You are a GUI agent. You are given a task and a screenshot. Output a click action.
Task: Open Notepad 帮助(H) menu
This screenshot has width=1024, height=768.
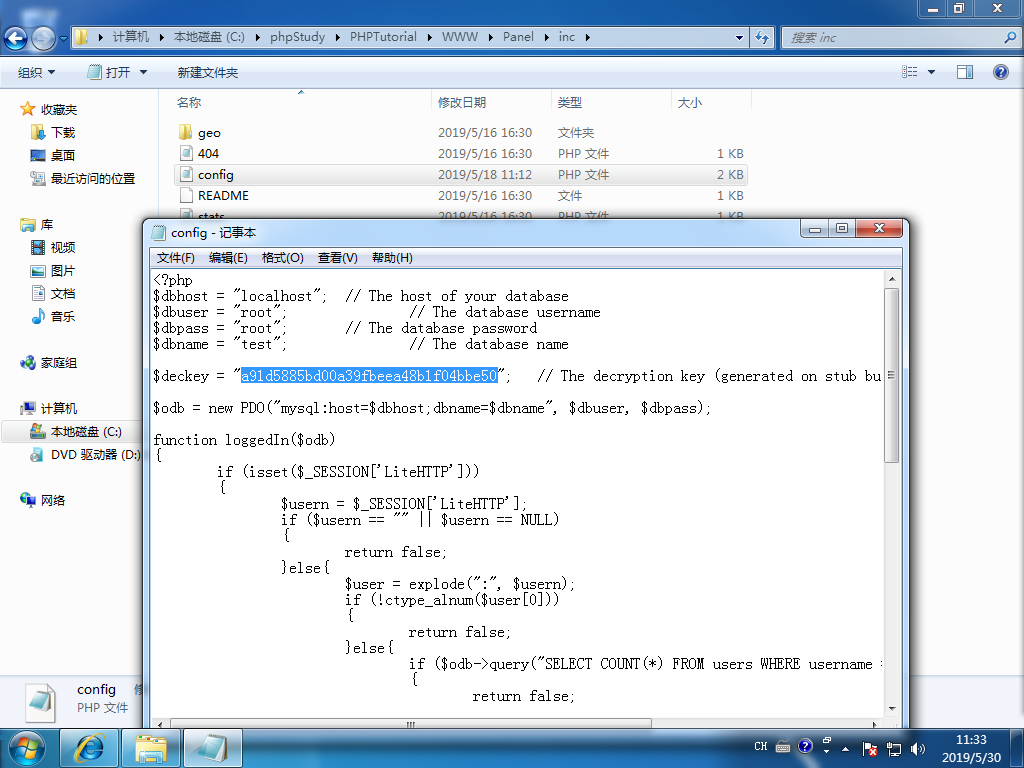pyautogui.click(x=392, y=257)
